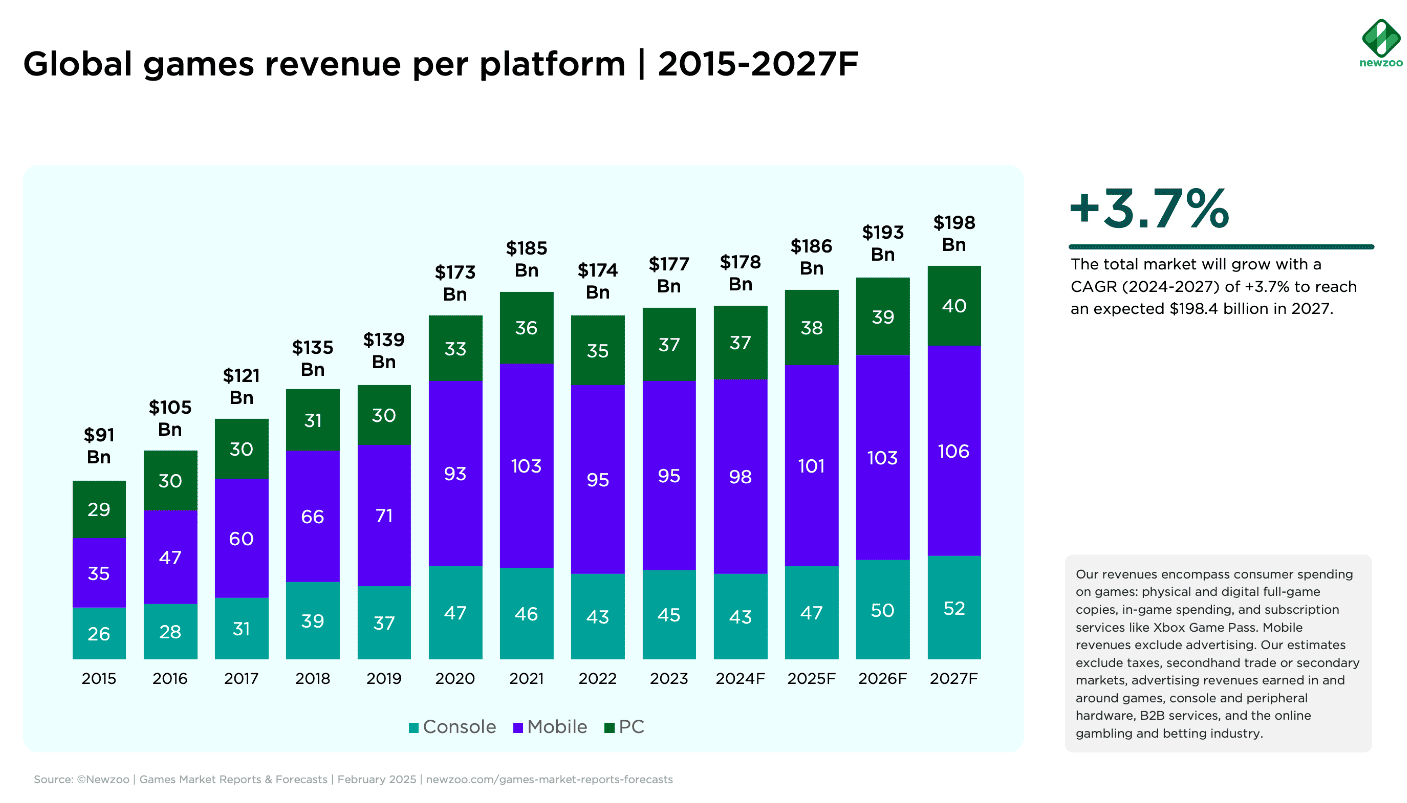Click the 2020 PC segment showing 33

[x=455, y=349]
